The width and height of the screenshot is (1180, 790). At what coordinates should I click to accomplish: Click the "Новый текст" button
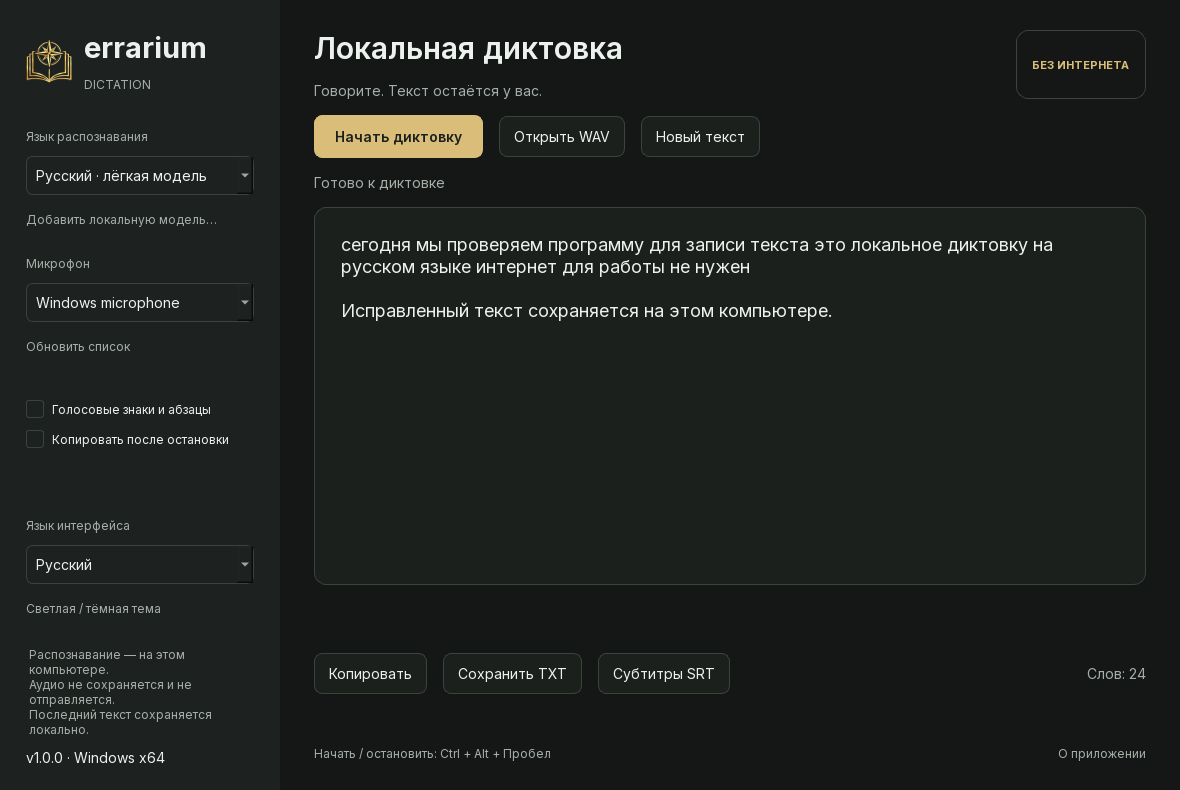[700, 137]
